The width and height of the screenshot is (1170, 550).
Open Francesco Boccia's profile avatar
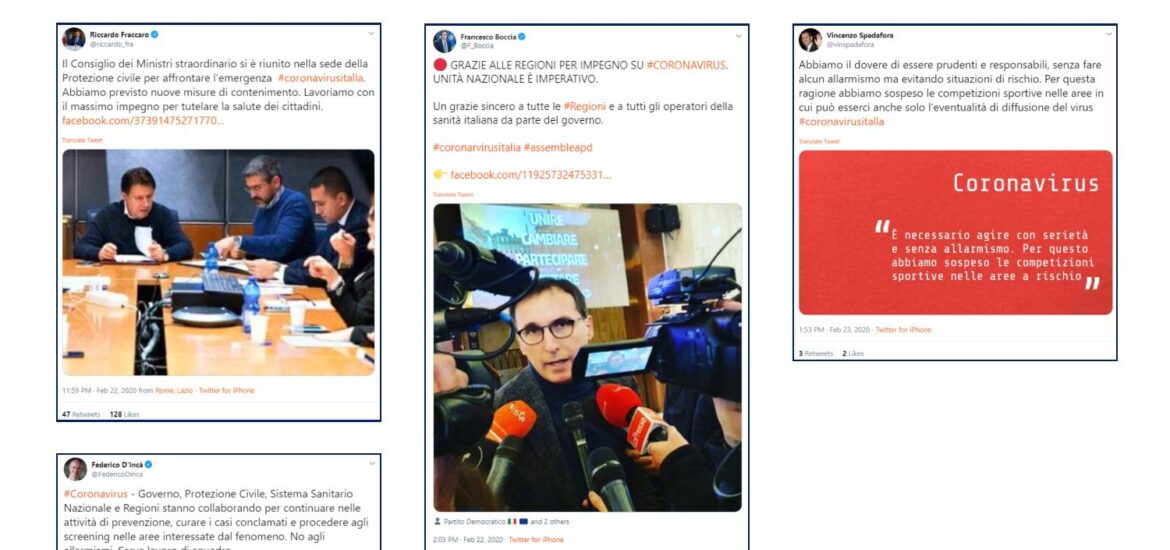[x=444, y=41]
